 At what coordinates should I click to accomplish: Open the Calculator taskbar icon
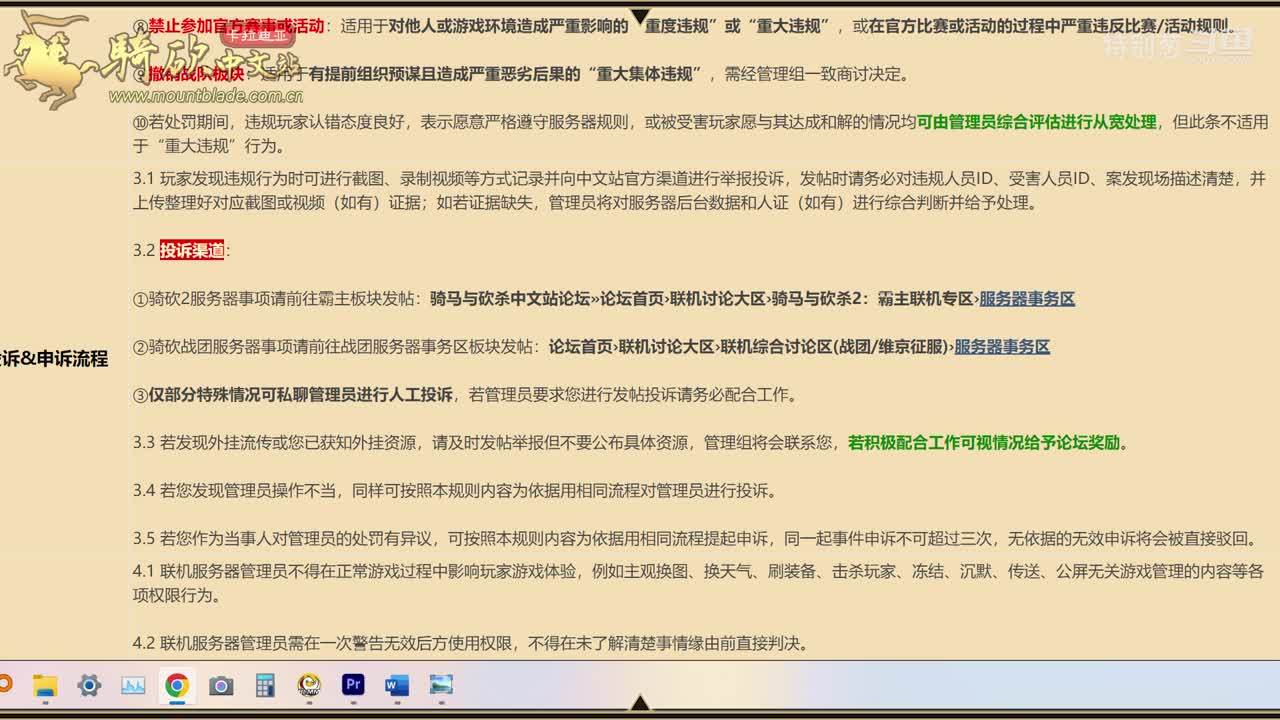[x=265, y=685]
